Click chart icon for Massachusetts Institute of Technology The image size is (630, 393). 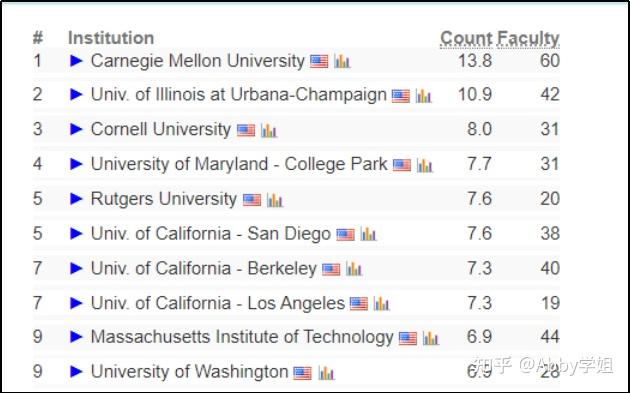click(x=430, y=338)
